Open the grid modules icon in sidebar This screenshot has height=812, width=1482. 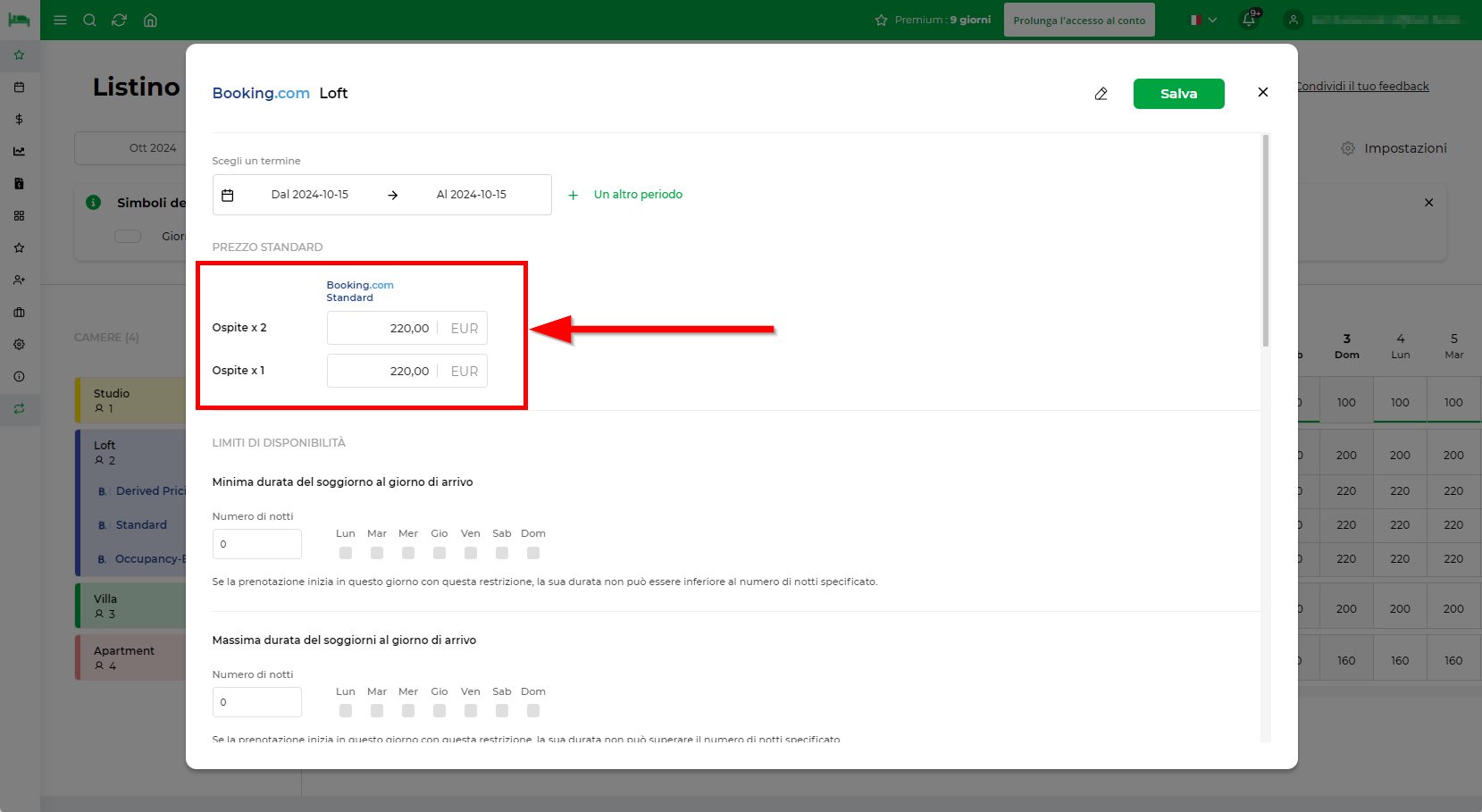(19, 215)
